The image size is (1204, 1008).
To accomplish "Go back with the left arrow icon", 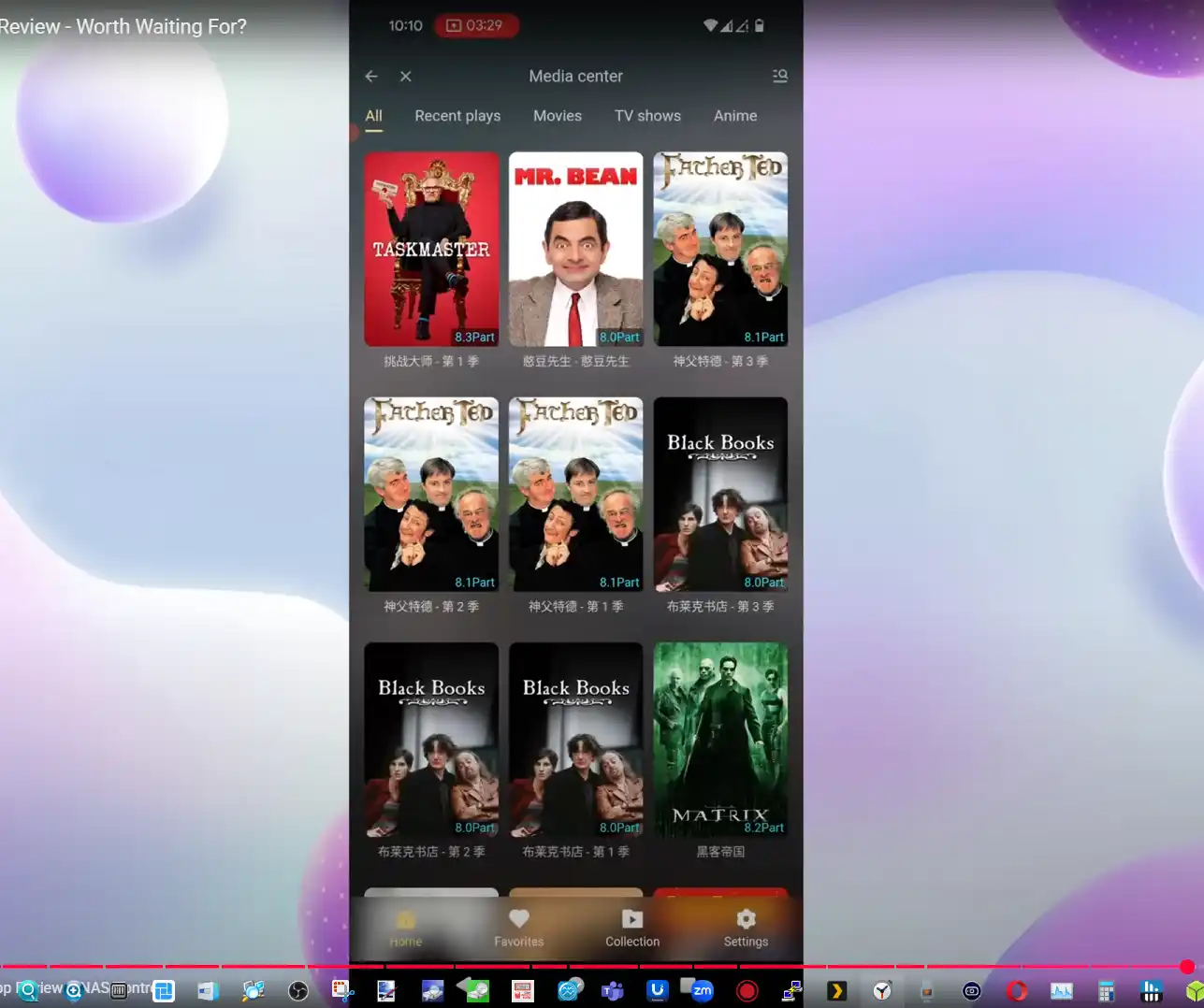I will (x=371, y=77).
